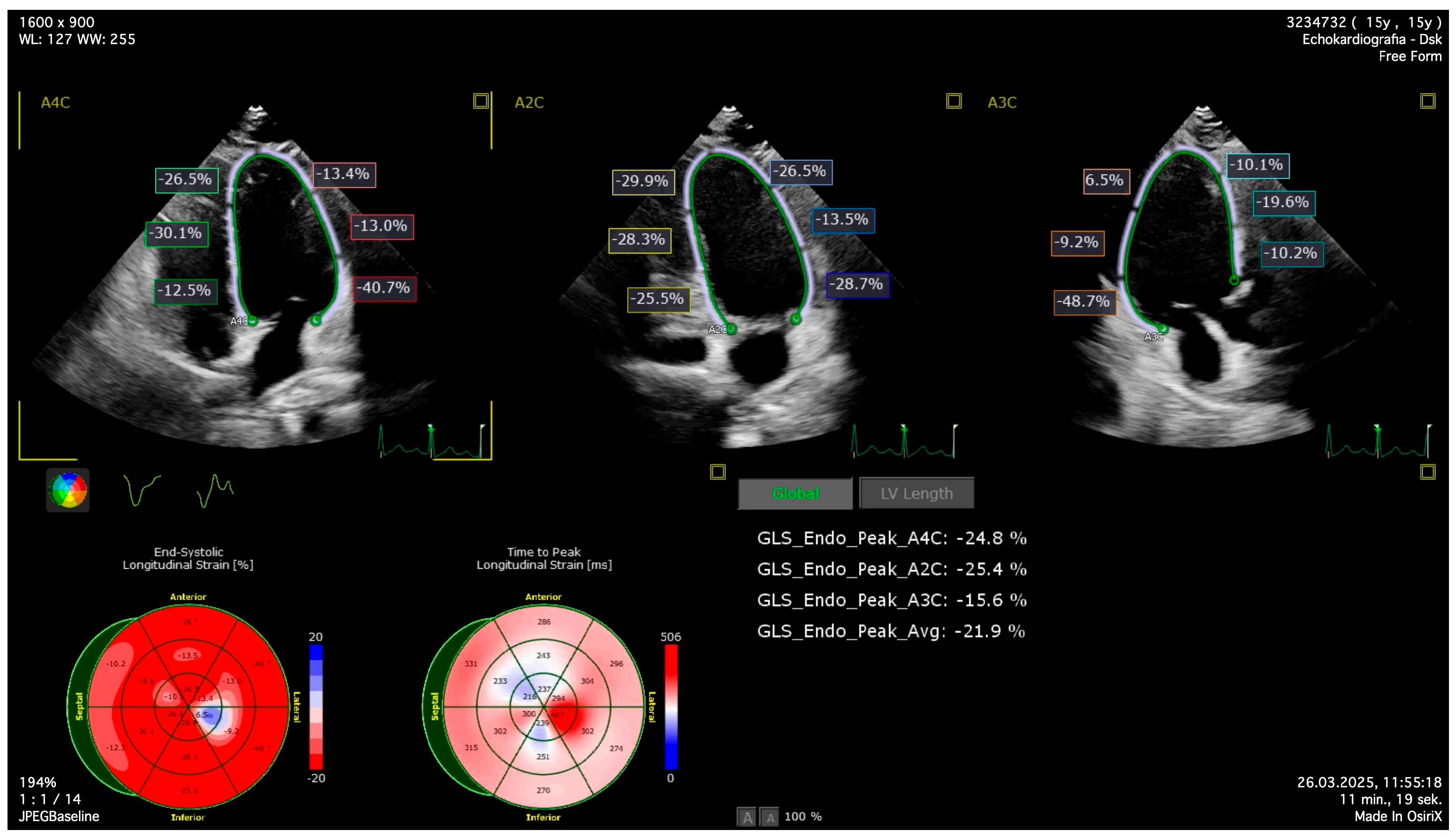The height and width of the screenshot is (838, 1456).
Task: Click the larger font 'A' button
Action: click(747, 817)
